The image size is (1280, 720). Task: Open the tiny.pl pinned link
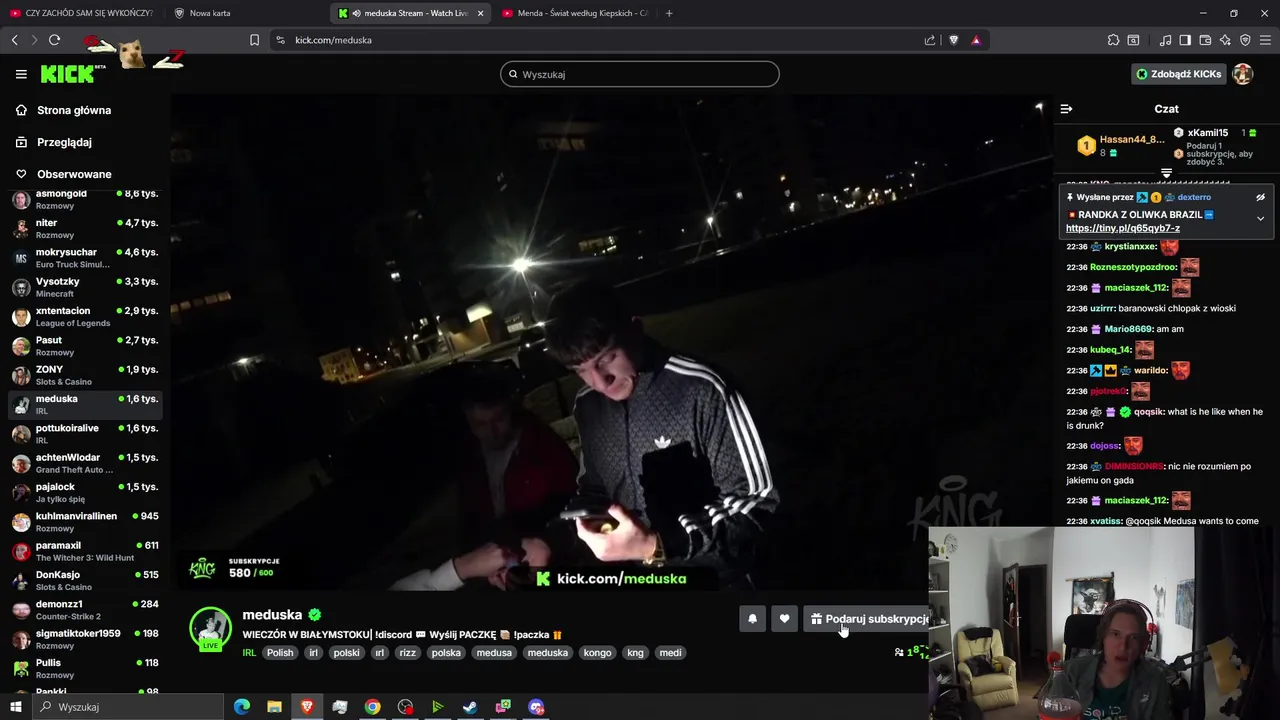pyautogui.click(x=1123, y=228)
